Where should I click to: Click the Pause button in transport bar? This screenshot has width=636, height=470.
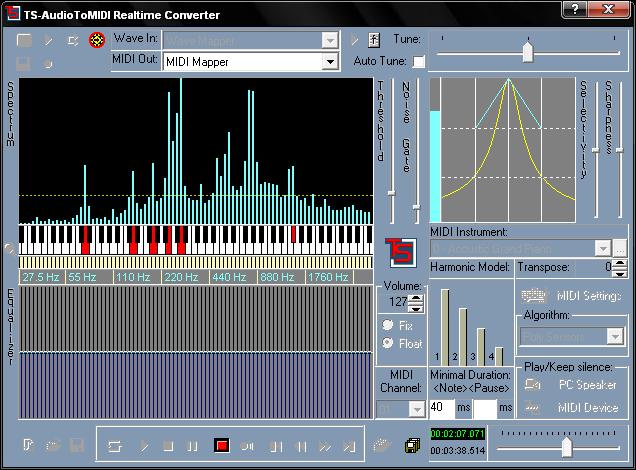click(192, 447)
